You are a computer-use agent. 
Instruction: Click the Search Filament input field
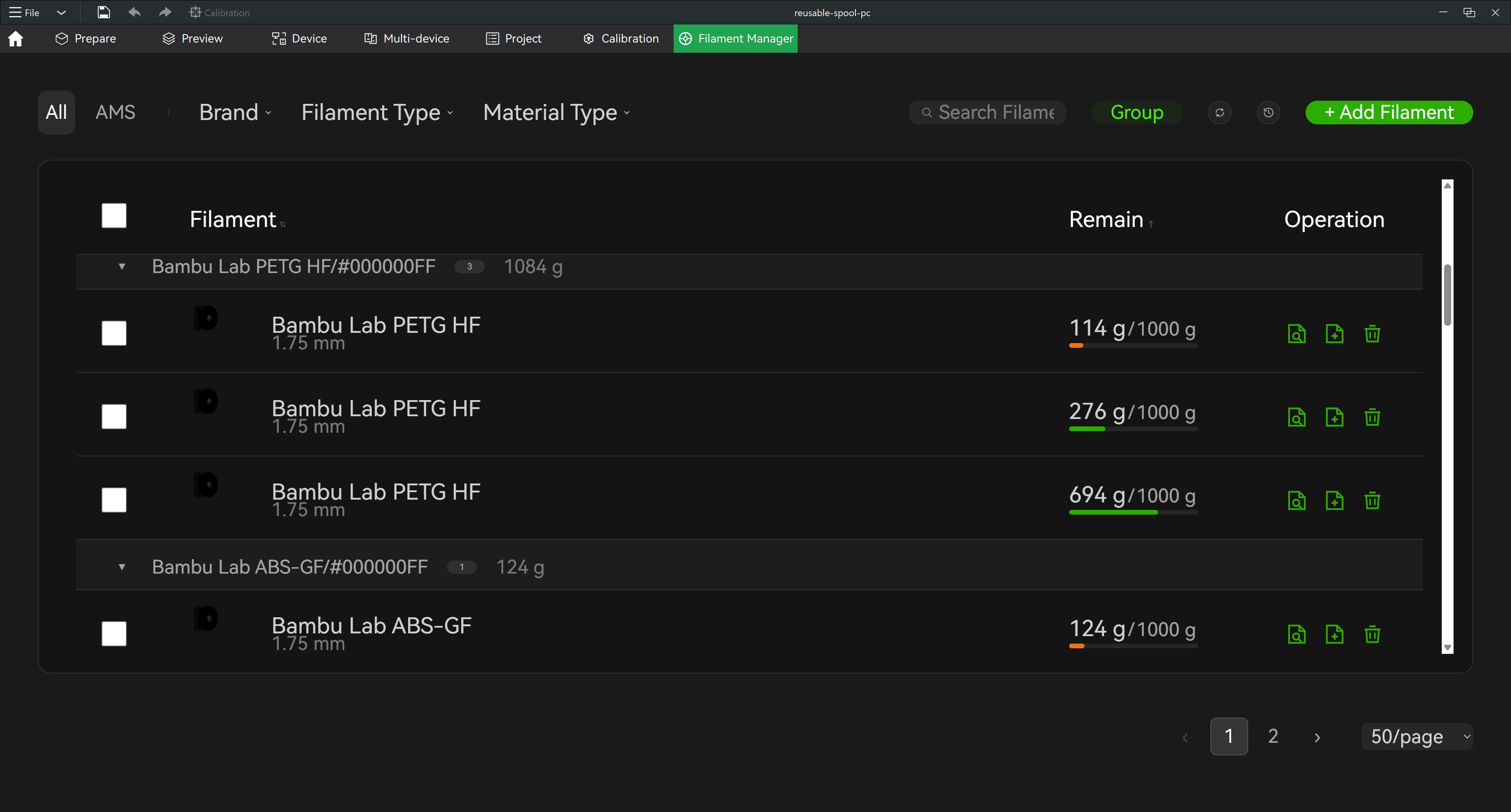(x=987, y=113)
